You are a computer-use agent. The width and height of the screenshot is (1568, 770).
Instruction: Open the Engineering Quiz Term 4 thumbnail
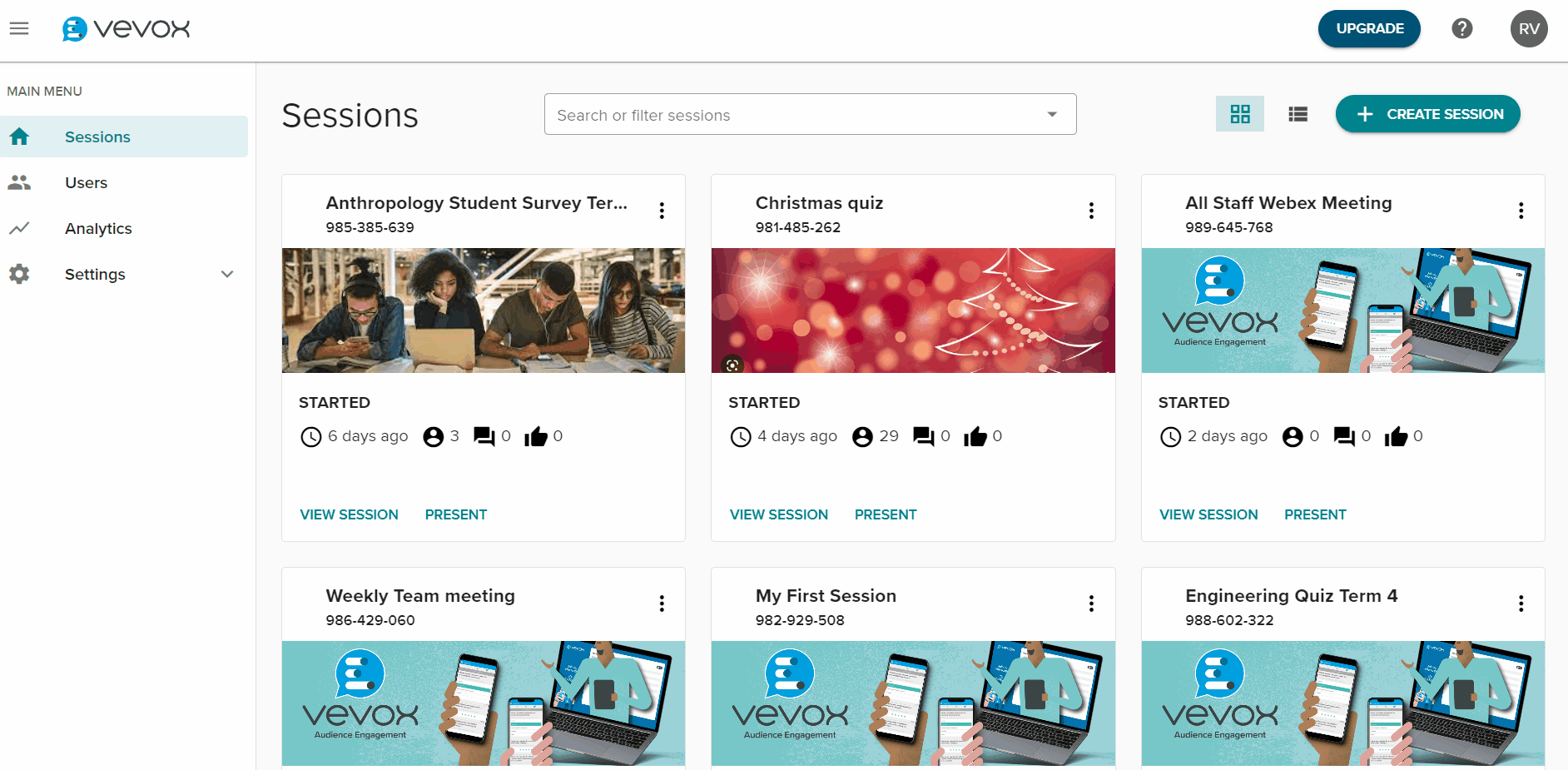(1343, 703)
